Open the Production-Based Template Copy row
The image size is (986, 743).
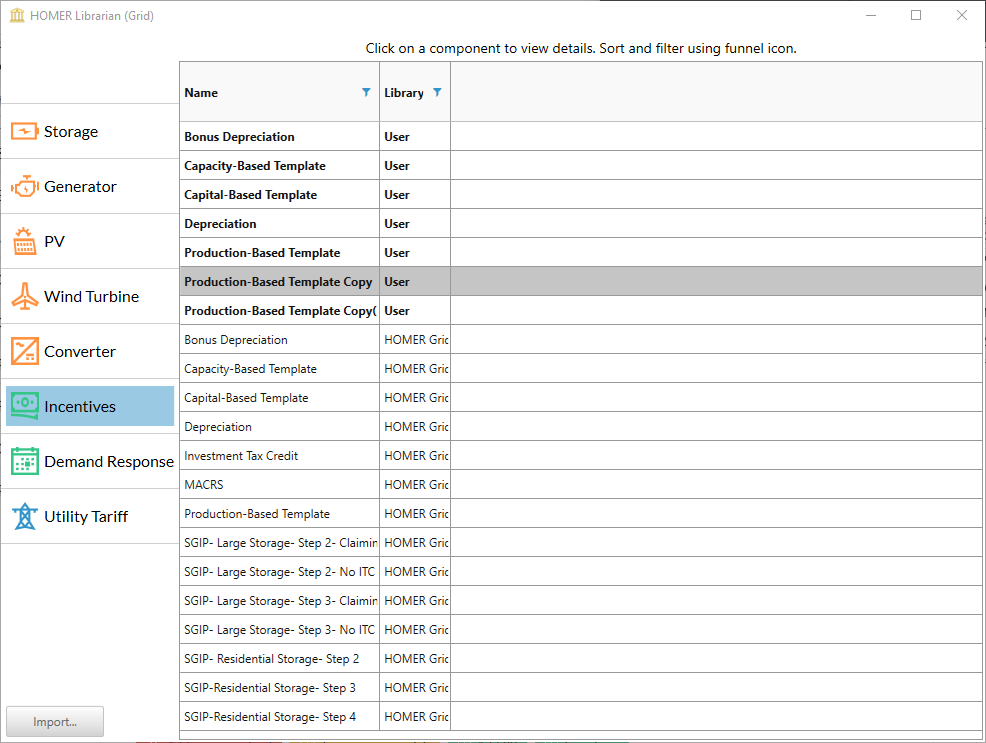click(x=279, y=281)
